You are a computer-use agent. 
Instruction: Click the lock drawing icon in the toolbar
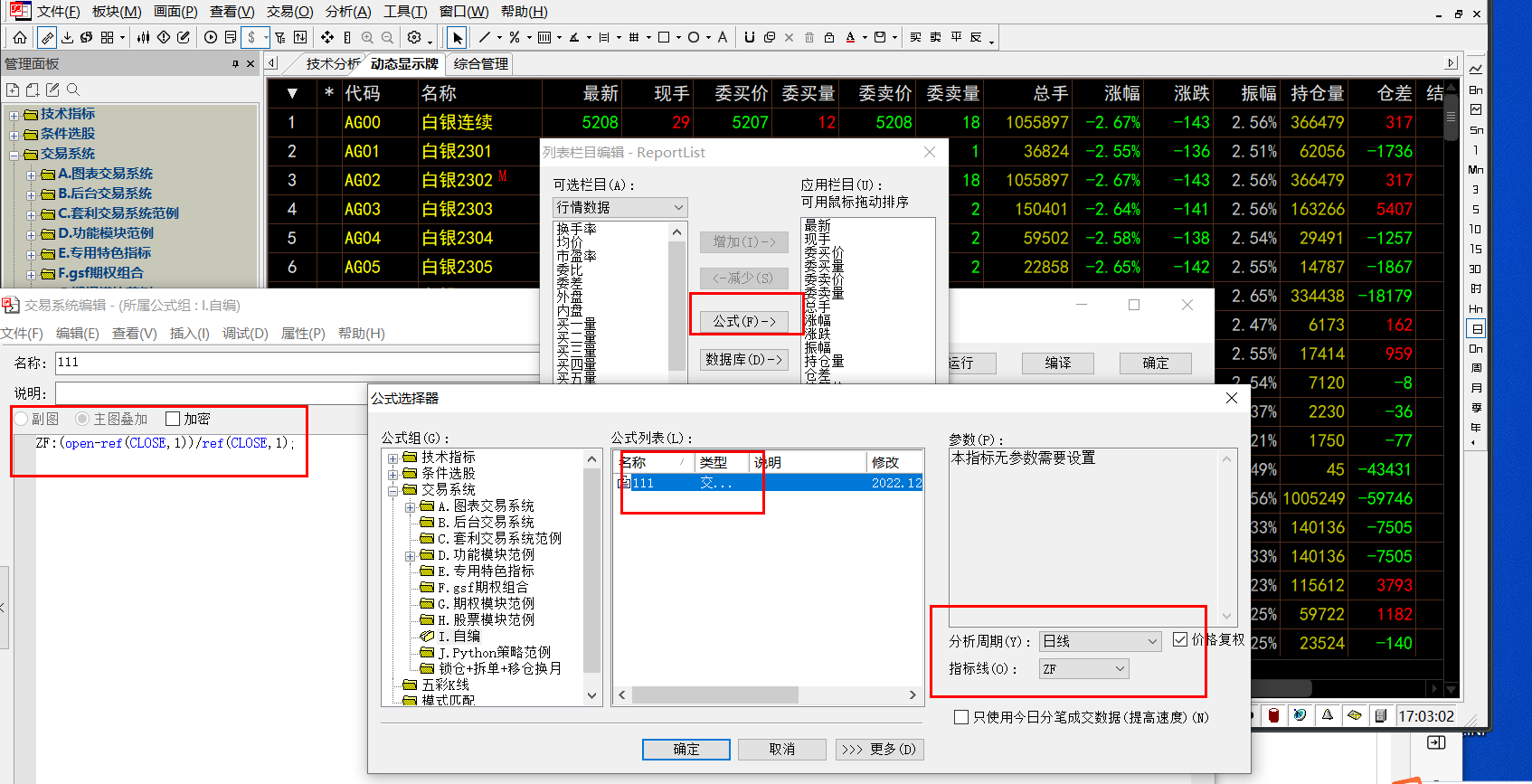[x=828, y=37]
